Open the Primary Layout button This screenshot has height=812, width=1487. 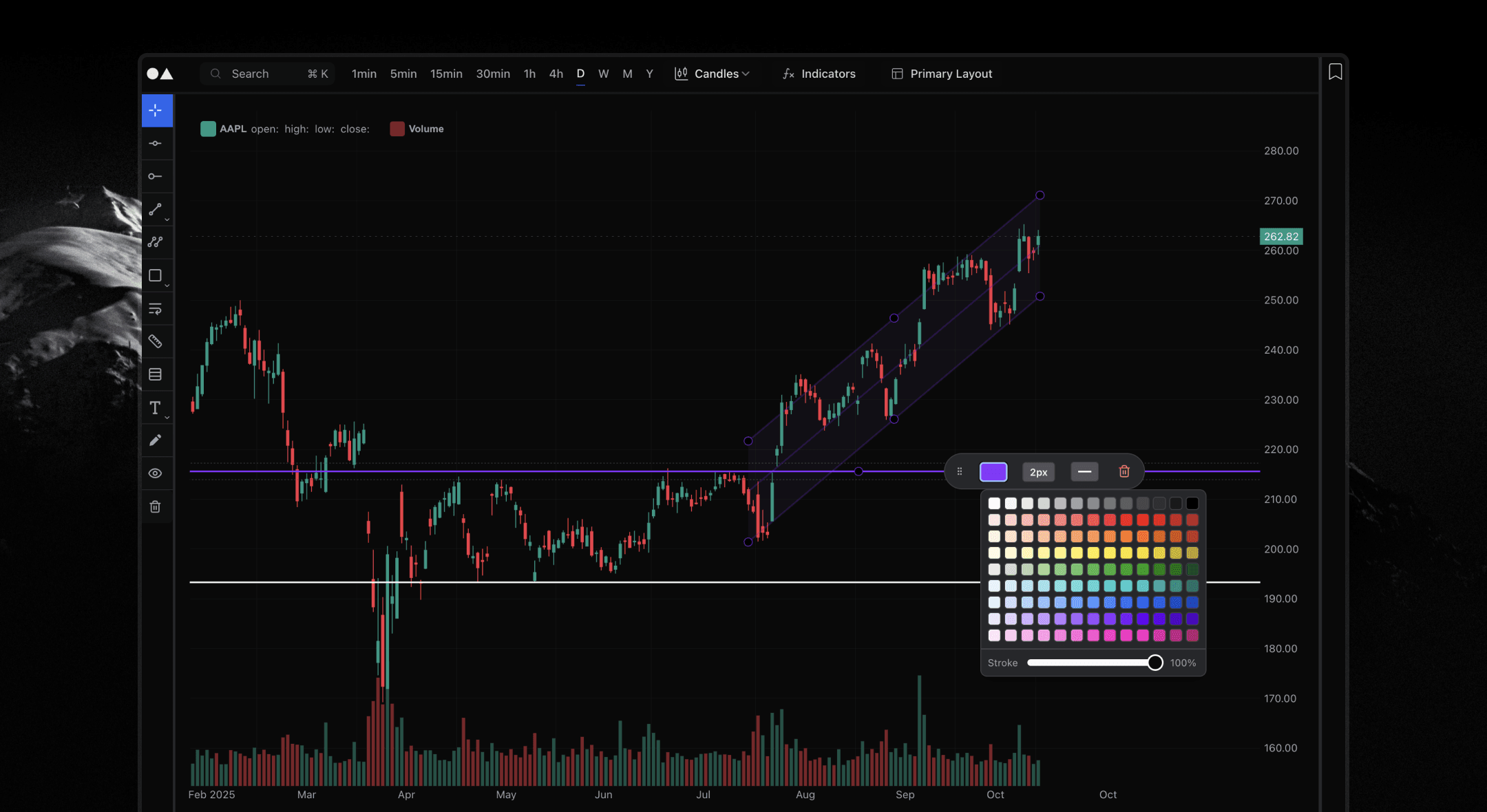[x=942, y=74]
